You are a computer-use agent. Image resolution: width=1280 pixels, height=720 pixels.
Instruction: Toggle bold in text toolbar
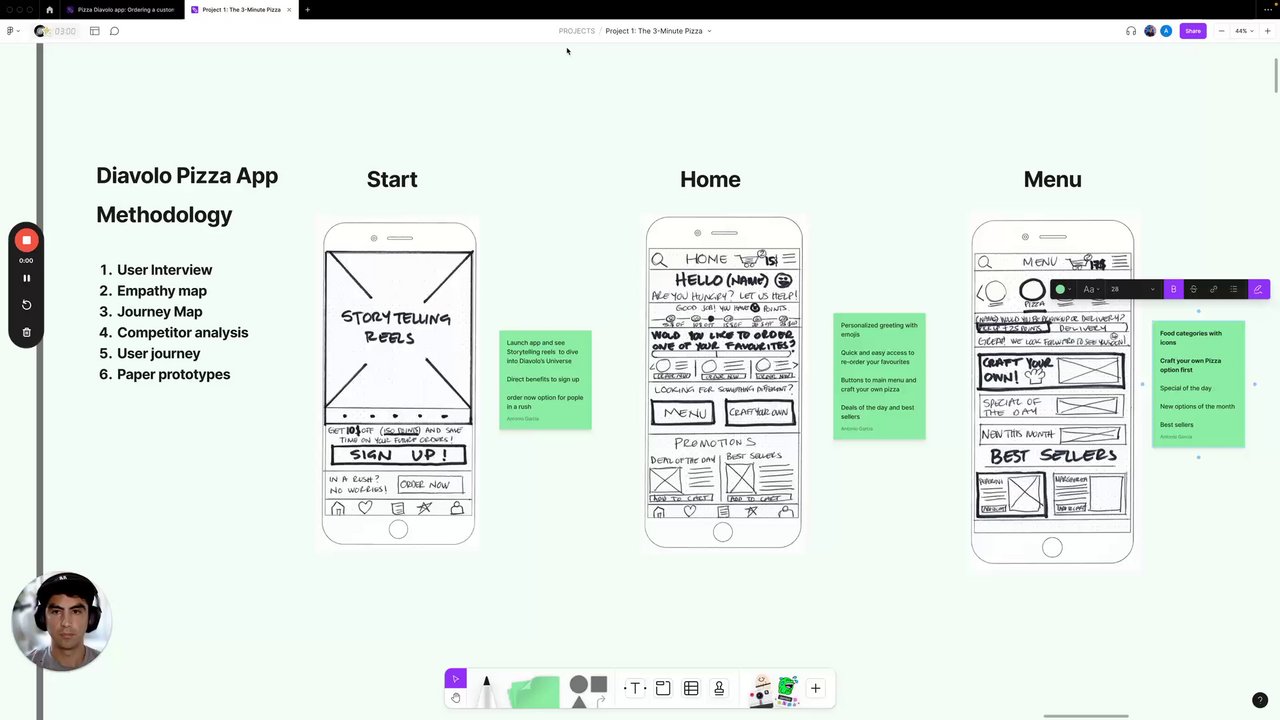(1173, 289)
